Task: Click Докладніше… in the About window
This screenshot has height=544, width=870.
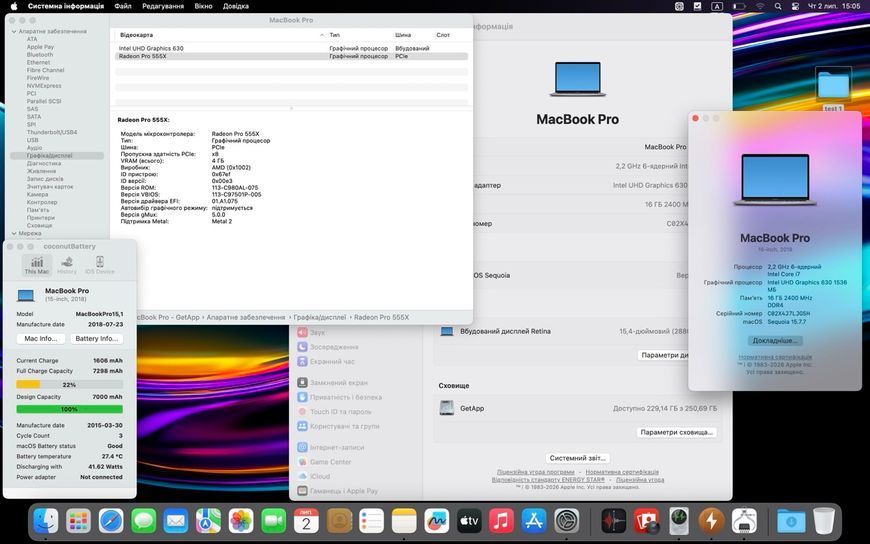Action: [775, 340]
